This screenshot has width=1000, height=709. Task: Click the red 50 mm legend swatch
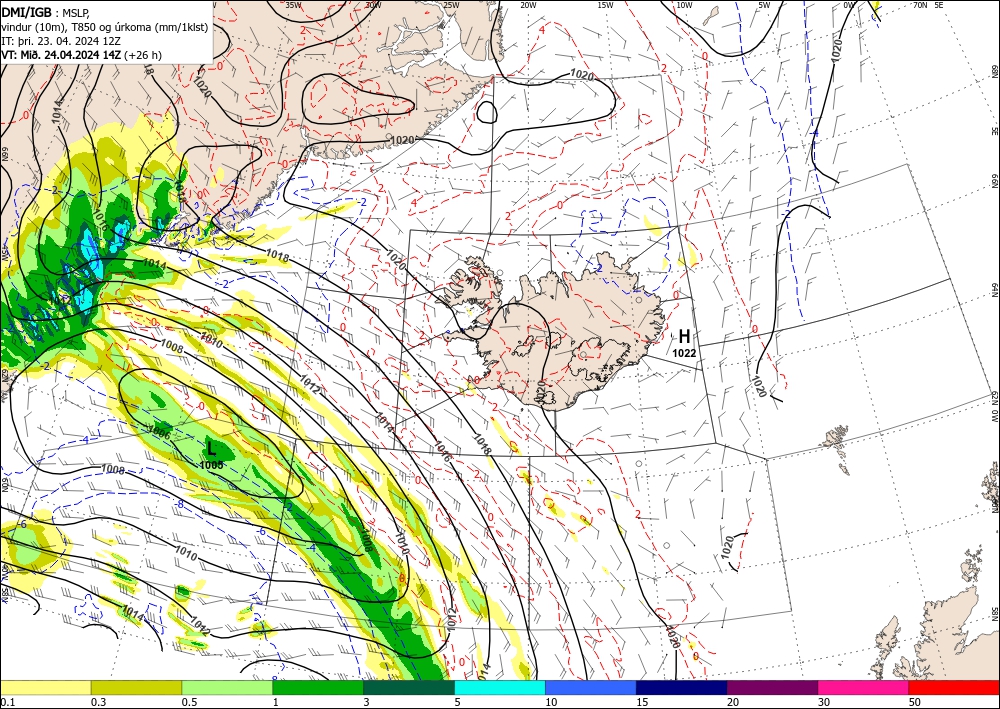point(954,688)
